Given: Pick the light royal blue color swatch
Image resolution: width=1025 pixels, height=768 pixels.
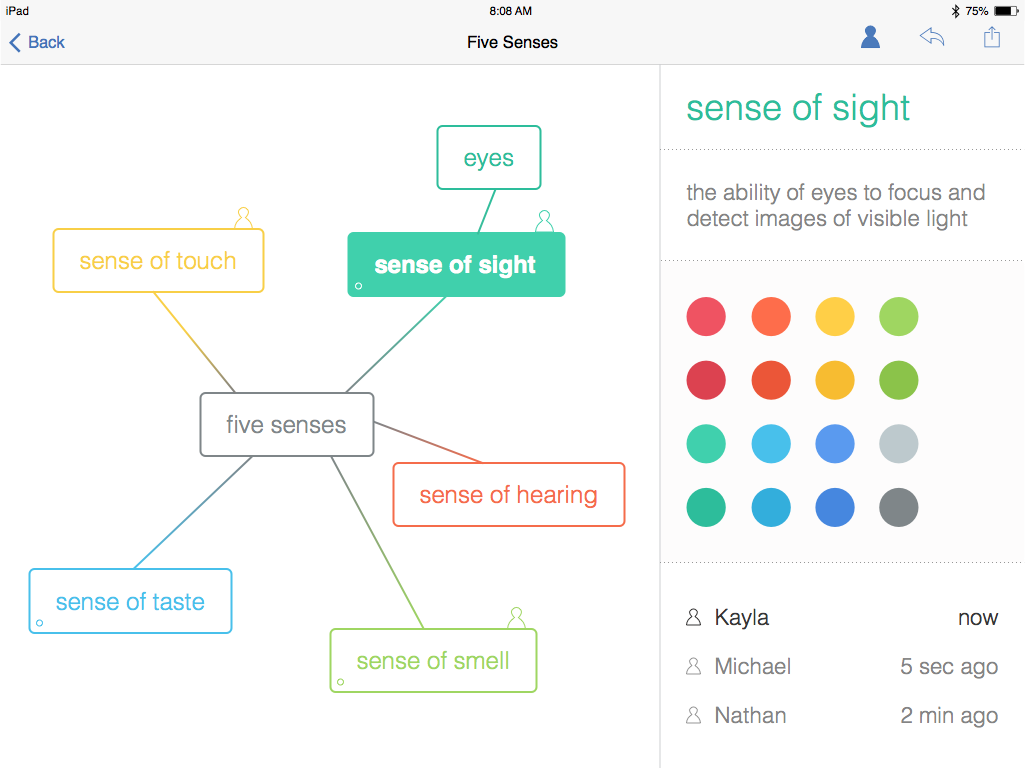Looking at the screenshot, I should tap(835, 444).
